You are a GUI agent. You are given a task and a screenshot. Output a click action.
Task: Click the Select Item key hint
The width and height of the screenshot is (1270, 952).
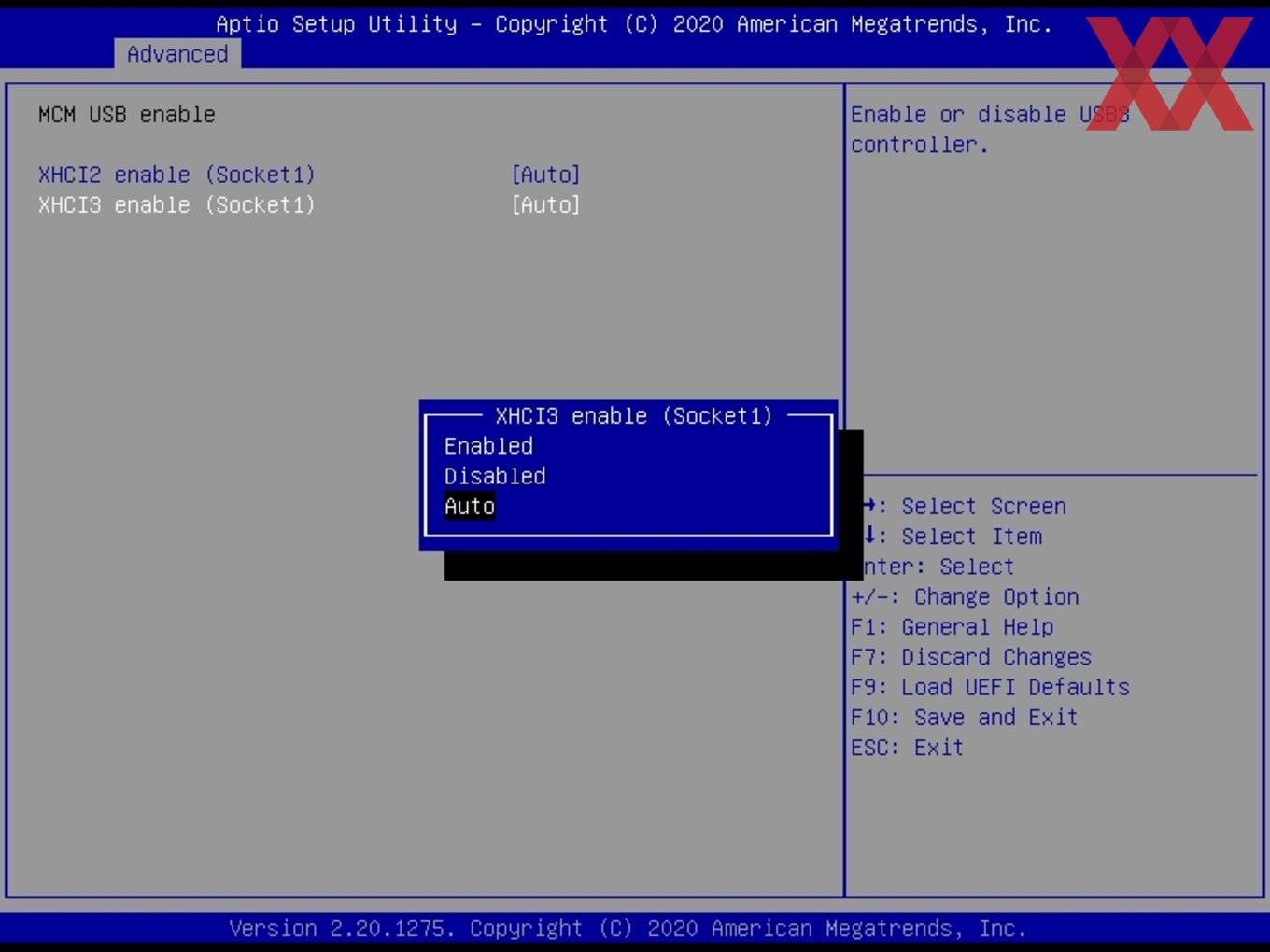coord(952,536)
